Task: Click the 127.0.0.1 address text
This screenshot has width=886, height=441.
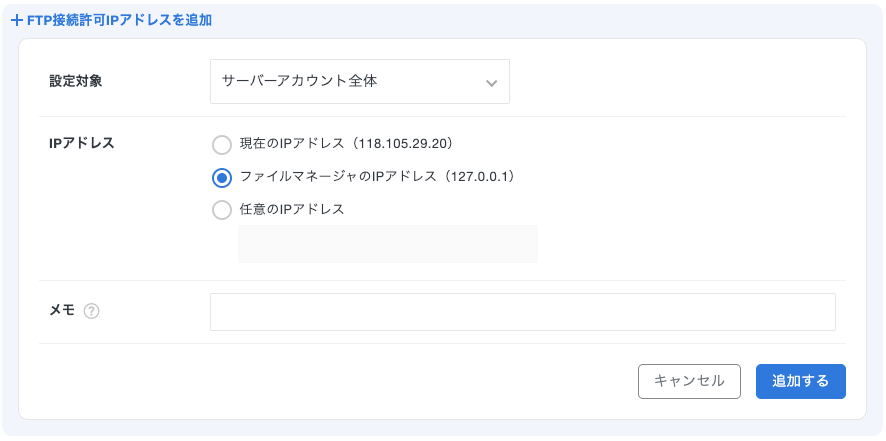Action: pos(478,177)
